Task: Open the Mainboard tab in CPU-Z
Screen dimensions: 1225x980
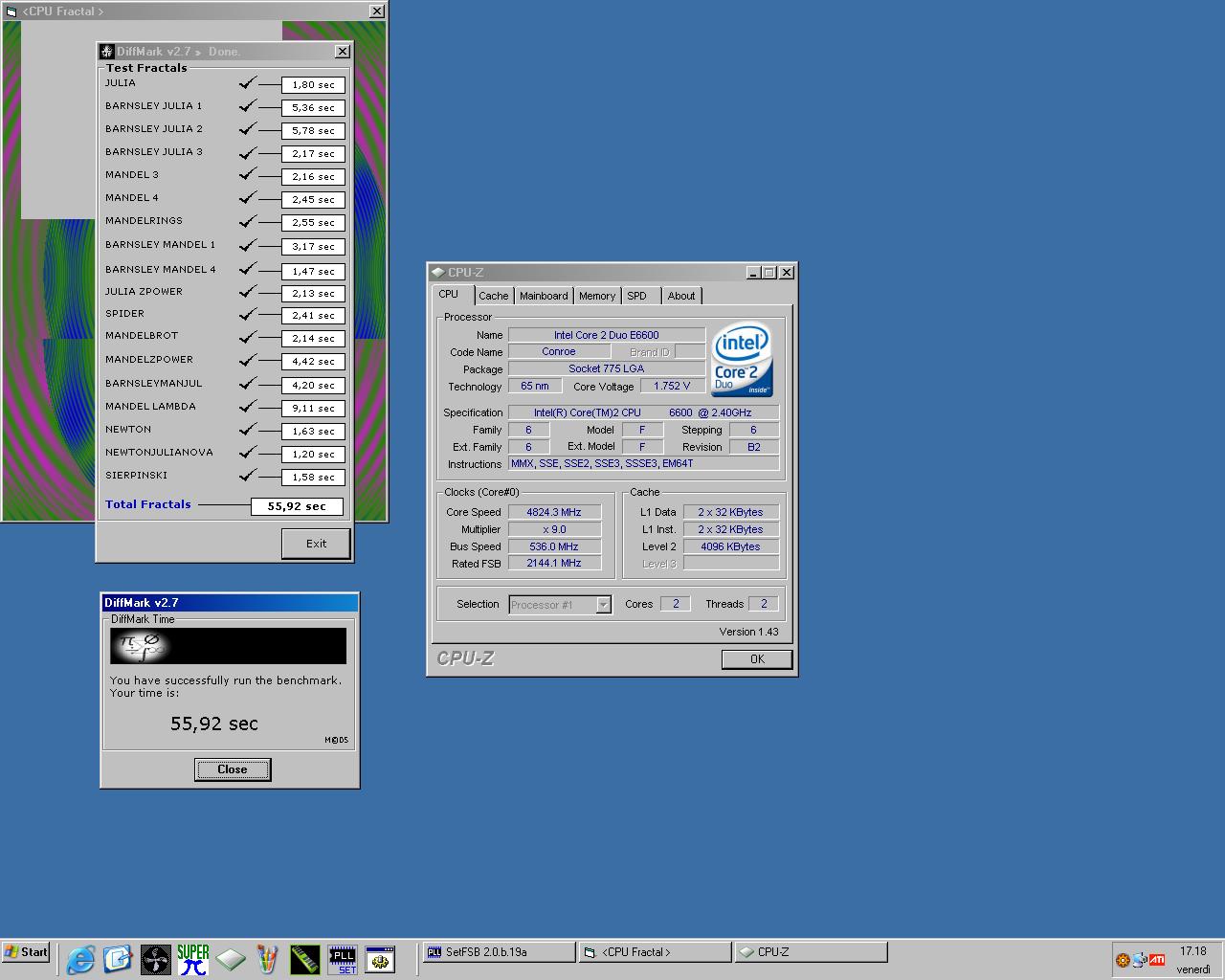Action: pyautogui.click(x=544, y=297)
